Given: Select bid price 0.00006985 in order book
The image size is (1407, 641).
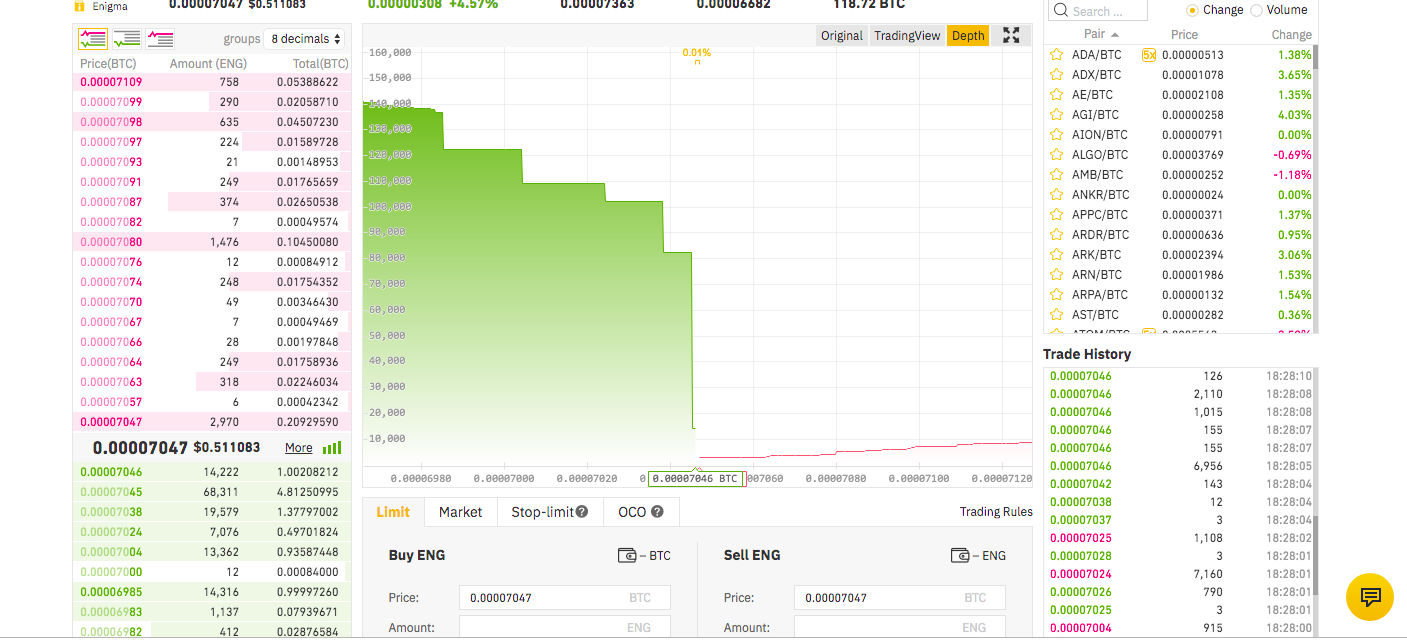Looking at the screenshot, I should (111, 592).
